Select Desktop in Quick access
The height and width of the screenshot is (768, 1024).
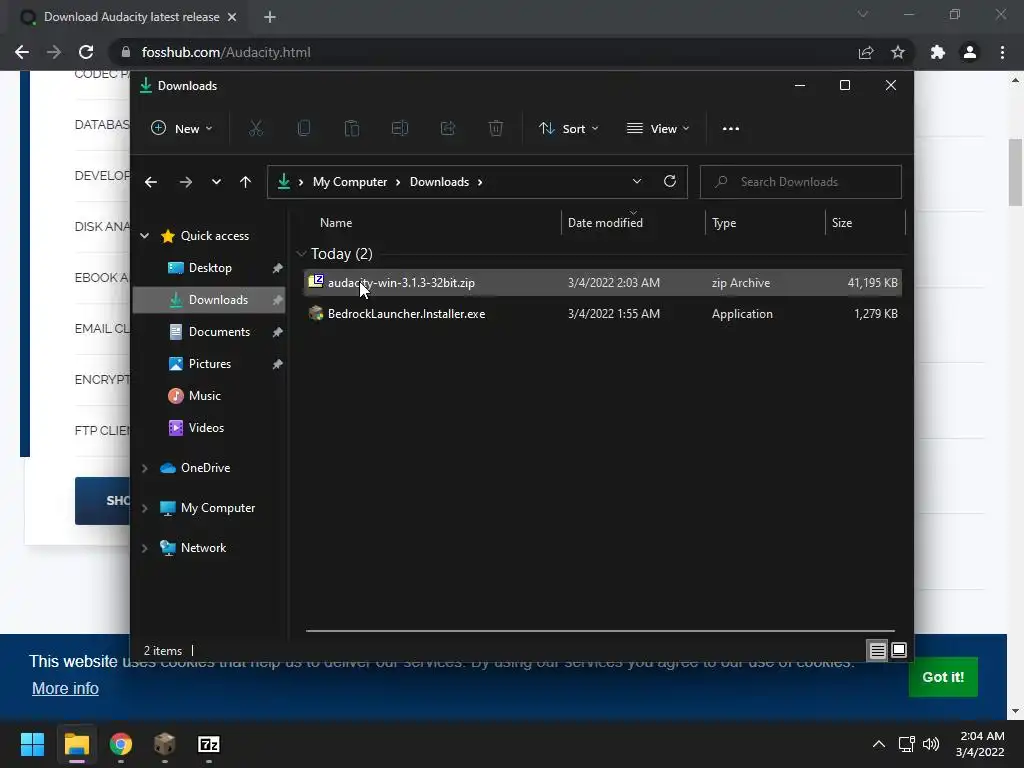[x=210, y=268]
